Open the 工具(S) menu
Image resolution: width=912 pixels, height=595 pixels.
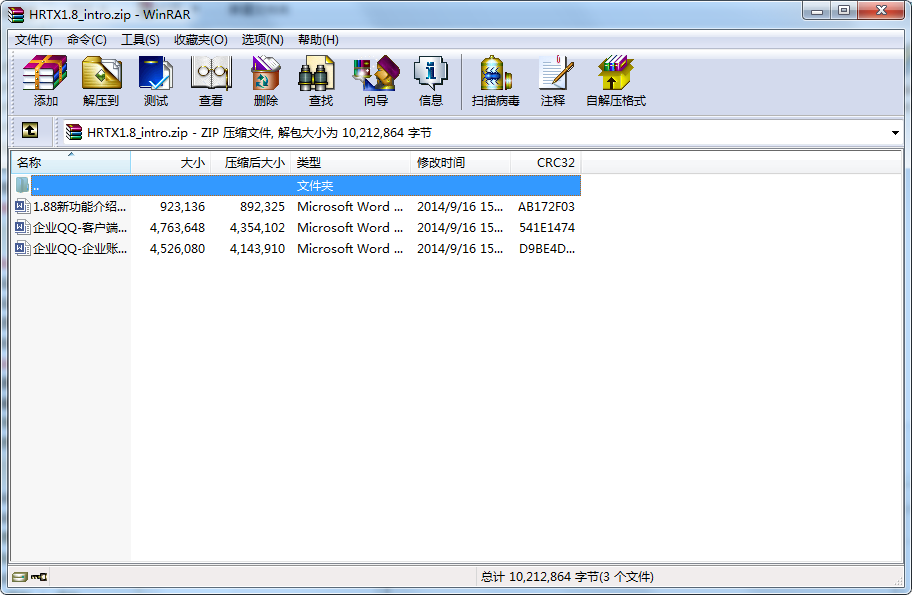pos(140,40)
